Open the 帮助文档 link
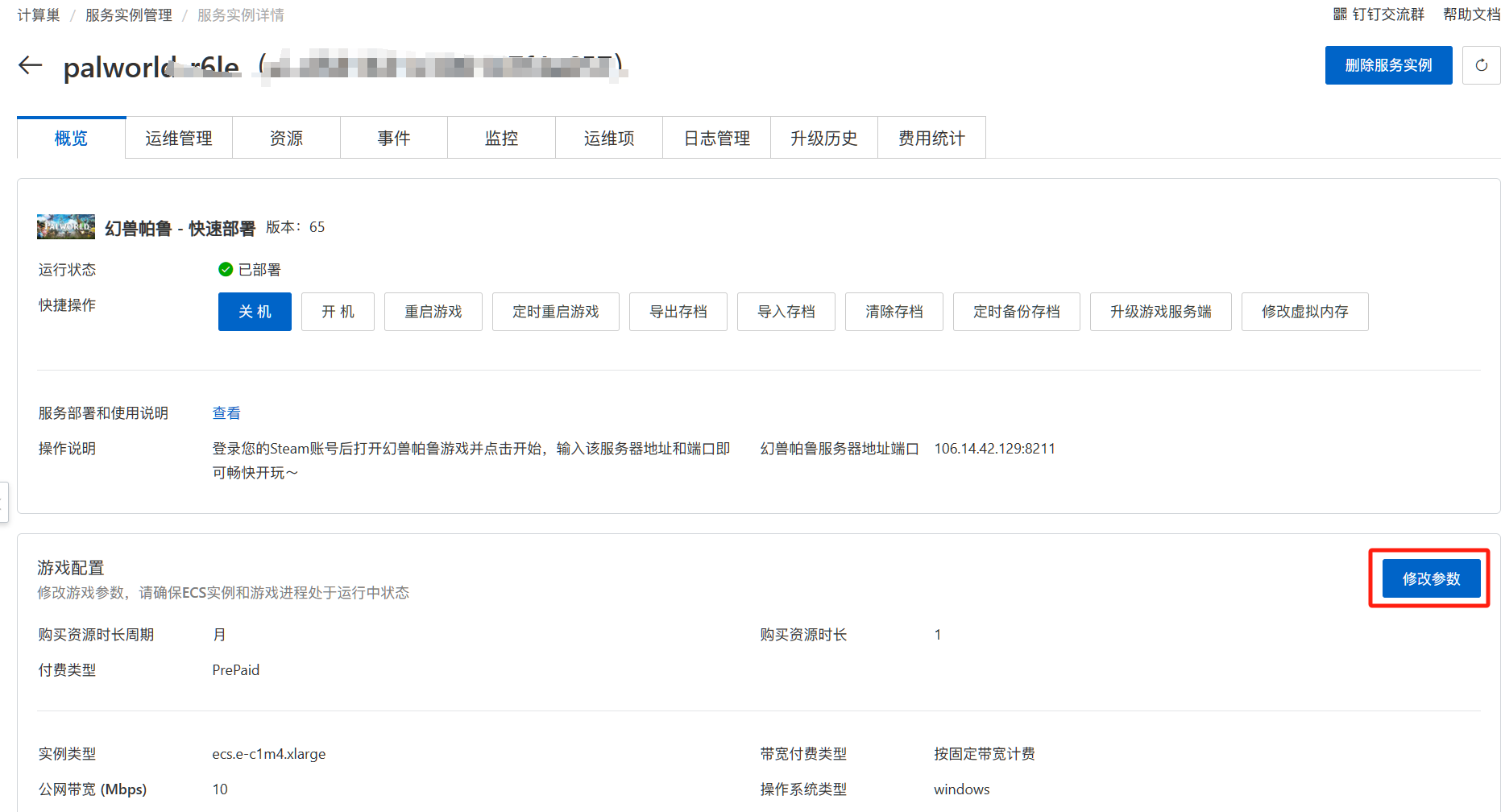The height and width of the screenshot is (812, 1501). 1472,14
